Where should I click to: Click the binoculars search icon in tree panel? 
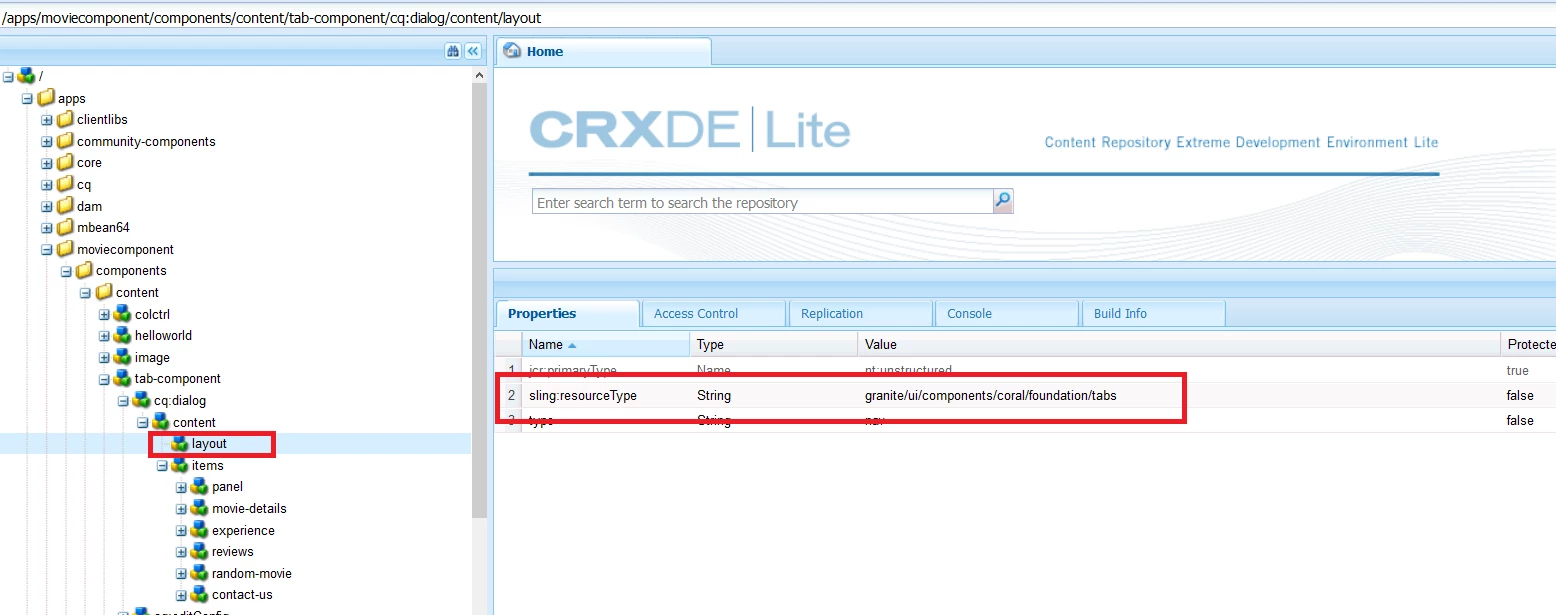[453, 51]
